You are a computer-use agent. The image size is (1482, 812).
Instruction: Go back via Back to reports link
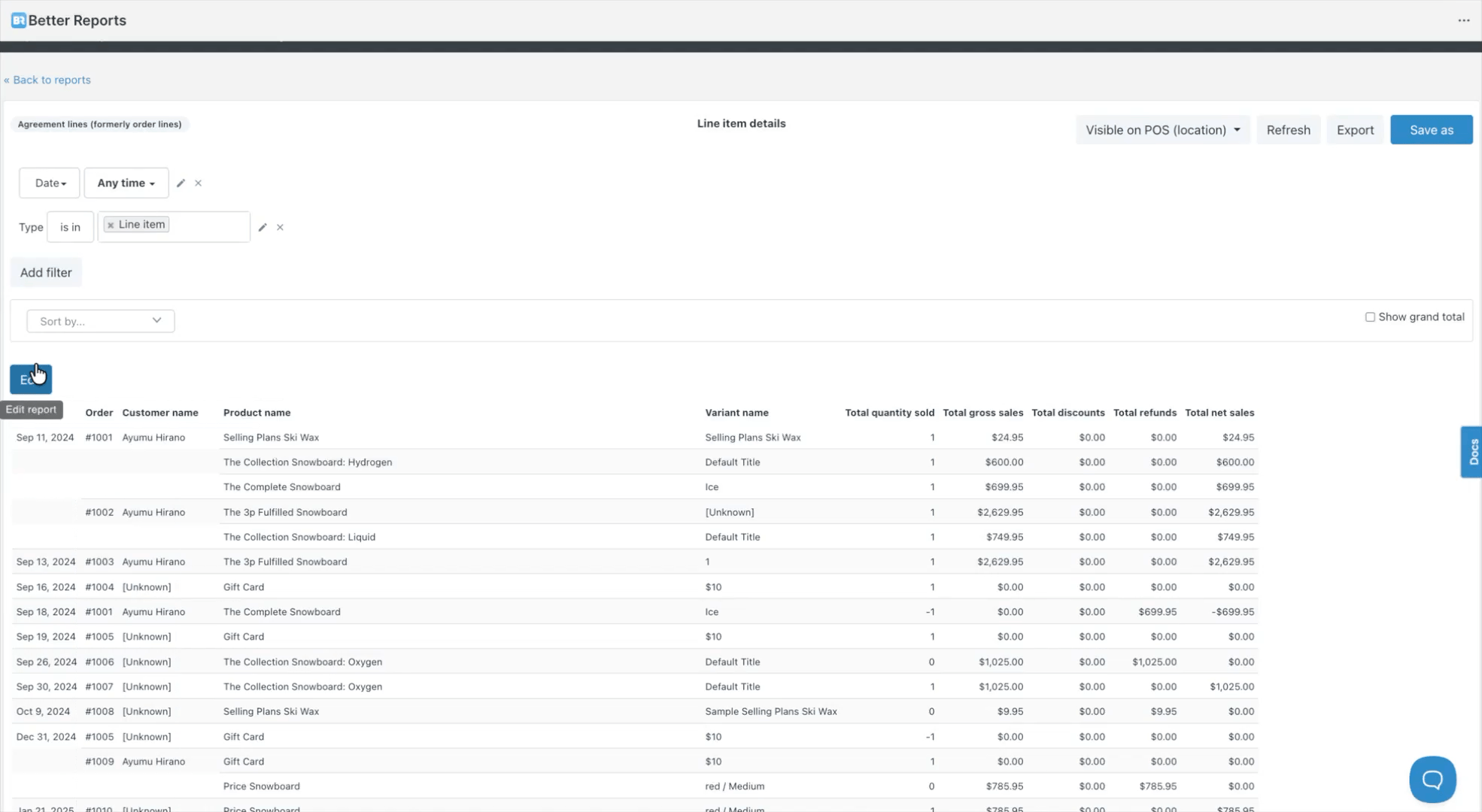tap(47, 80)
